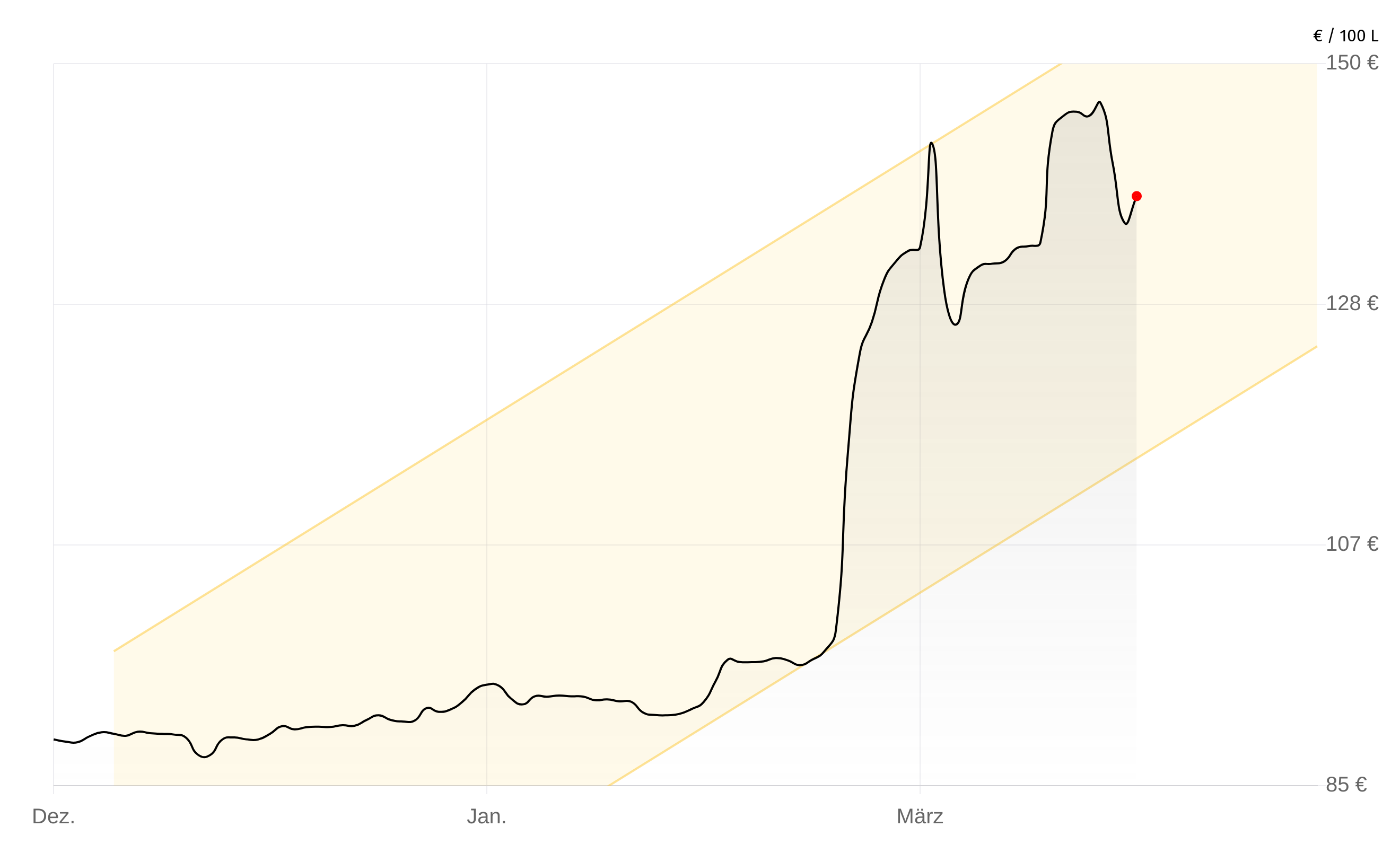Click the '€ / 100 L' unit label
The height and width of the screenshot is (862, 1400).
click(x=1345, y=36)
